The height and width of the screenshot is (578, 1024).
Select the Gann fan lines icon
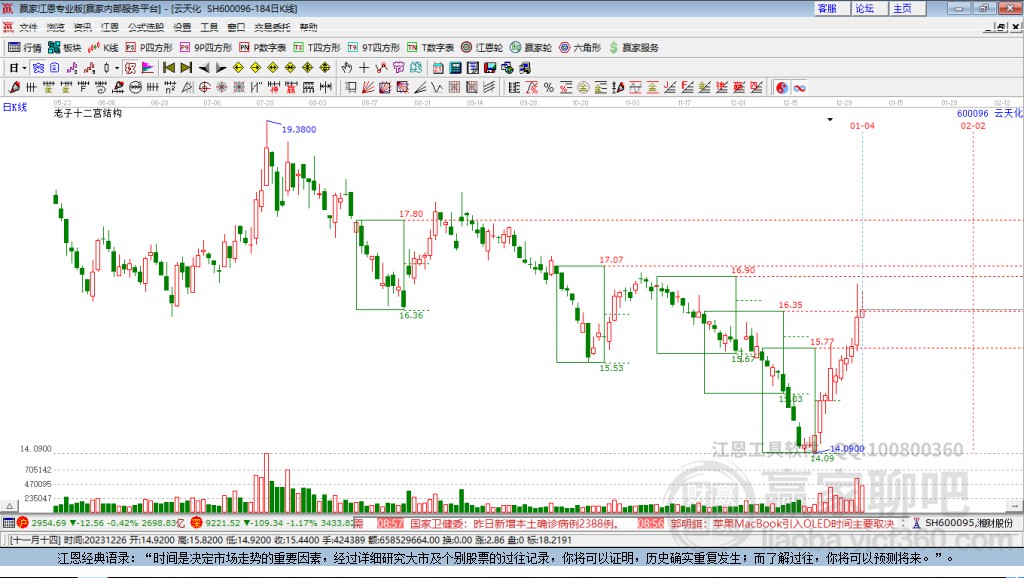(368, 88)
